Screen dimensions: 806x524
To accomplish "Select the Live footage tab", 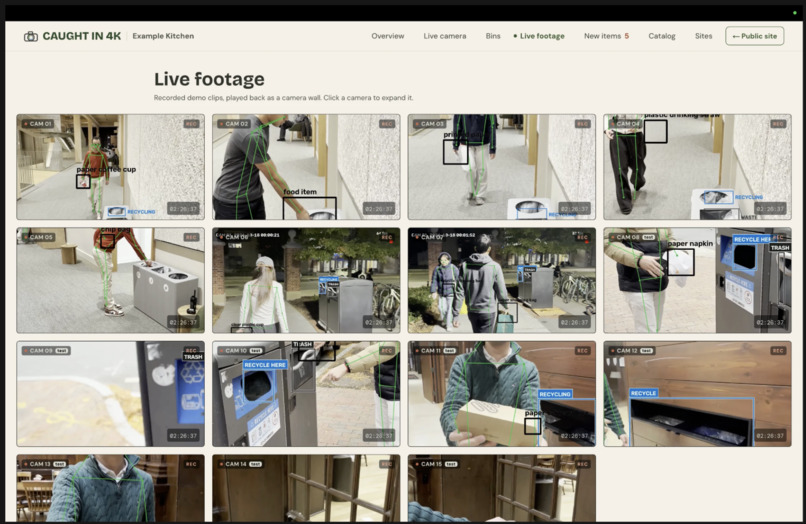I will (539, 36).
